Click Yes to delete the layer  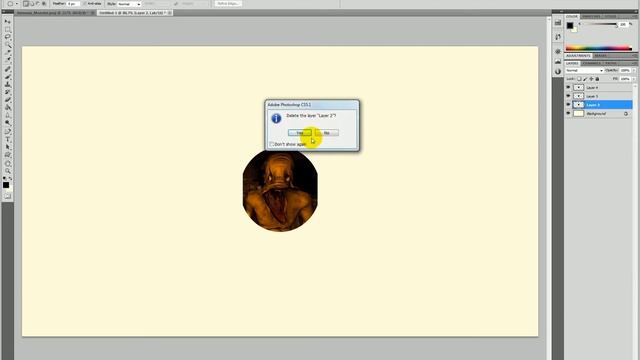tap(300, 133)
